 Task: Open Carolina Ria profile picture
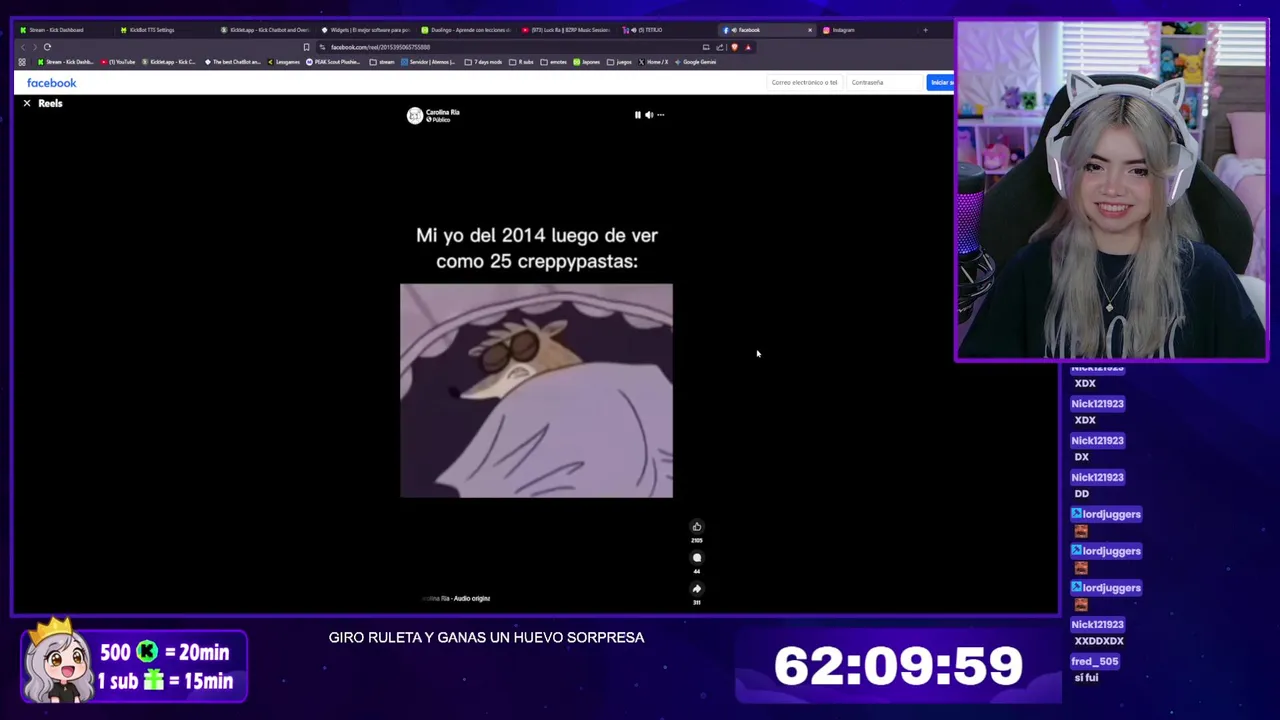[414, 116]
